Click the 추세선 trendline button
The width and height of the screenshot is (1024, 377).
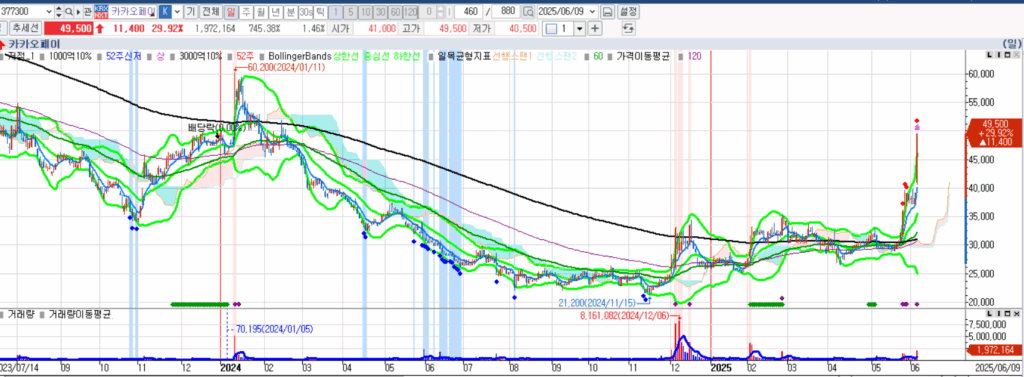25,28
